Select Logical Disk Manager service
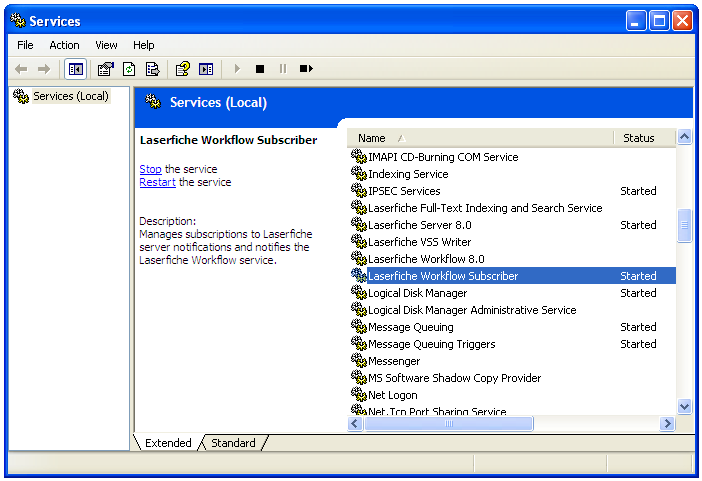702x481 pixels. coord(417,293)
